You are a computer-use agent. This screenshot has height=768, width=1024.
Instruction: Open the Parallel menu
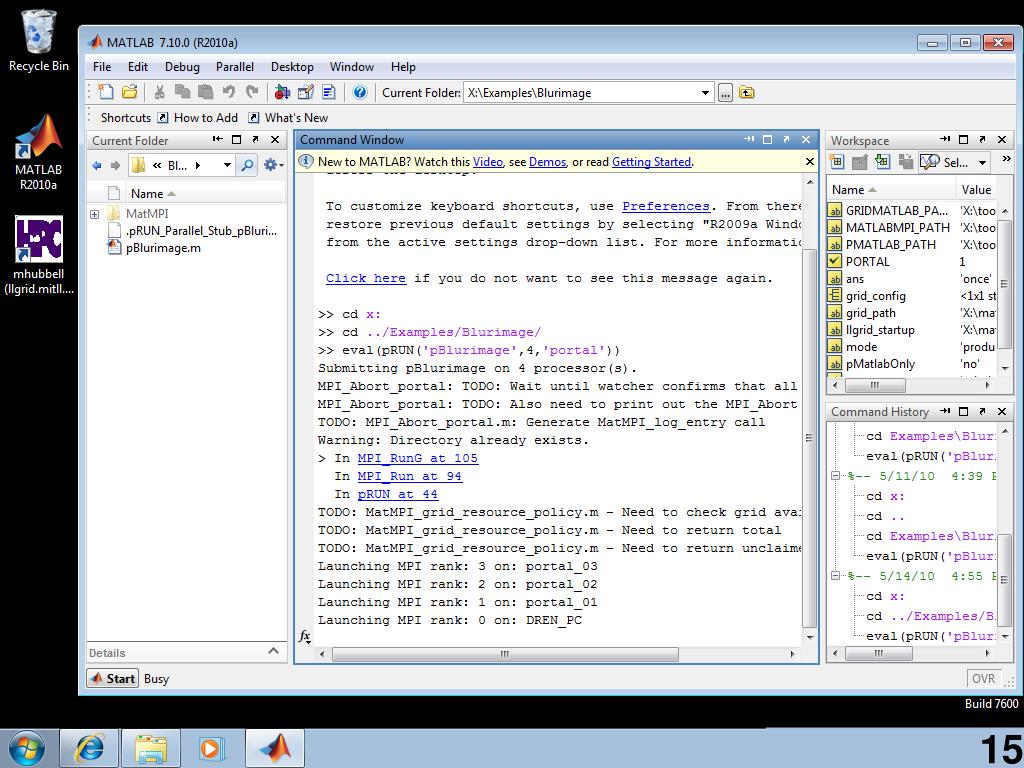[x=234, y=67]
